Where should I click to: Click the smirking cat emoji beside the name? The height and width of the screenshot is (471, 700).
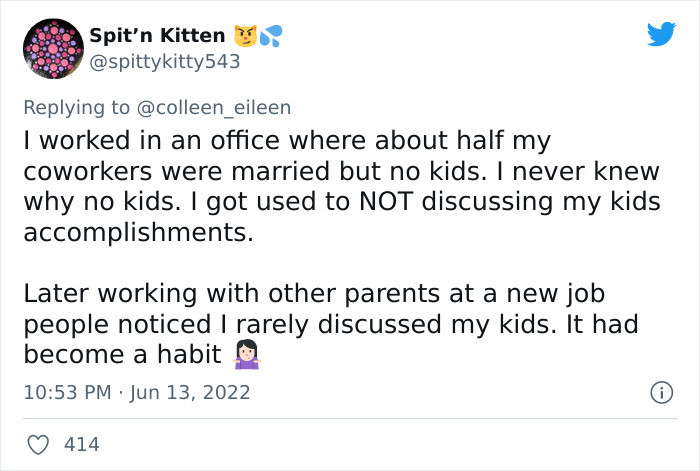coord(245,37)
